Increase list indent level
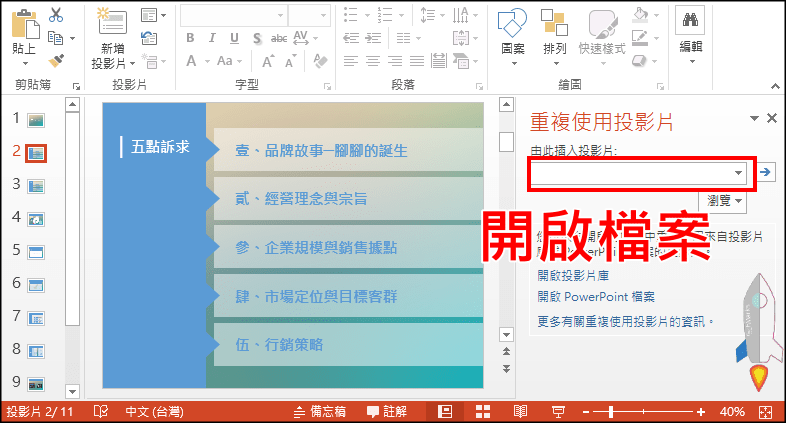 pos(373,38)
